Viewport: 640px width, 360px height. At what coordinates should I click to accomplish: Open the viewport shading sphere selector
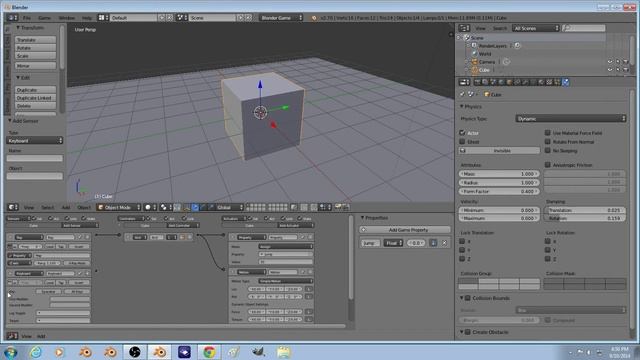click(x=150, y=207)
